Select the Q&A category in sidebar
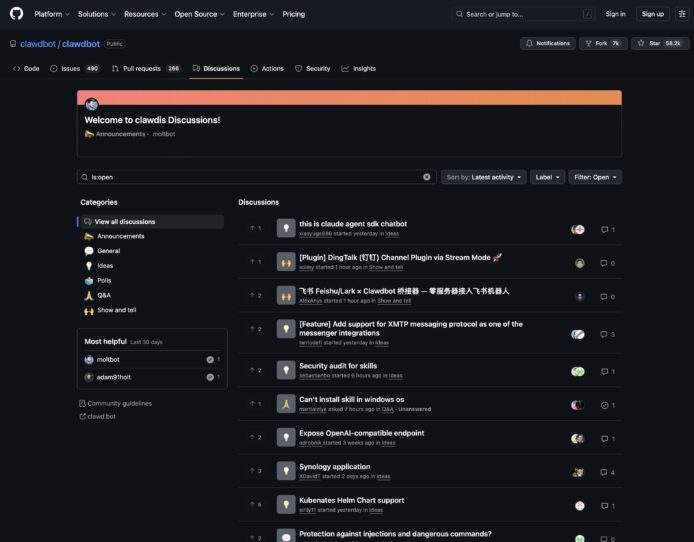 coord(103,295)
